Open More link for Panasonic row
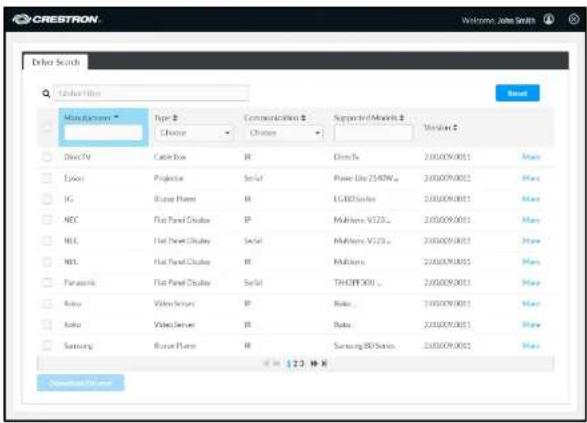This screenshot has width=587, height=423. point(531,283)
